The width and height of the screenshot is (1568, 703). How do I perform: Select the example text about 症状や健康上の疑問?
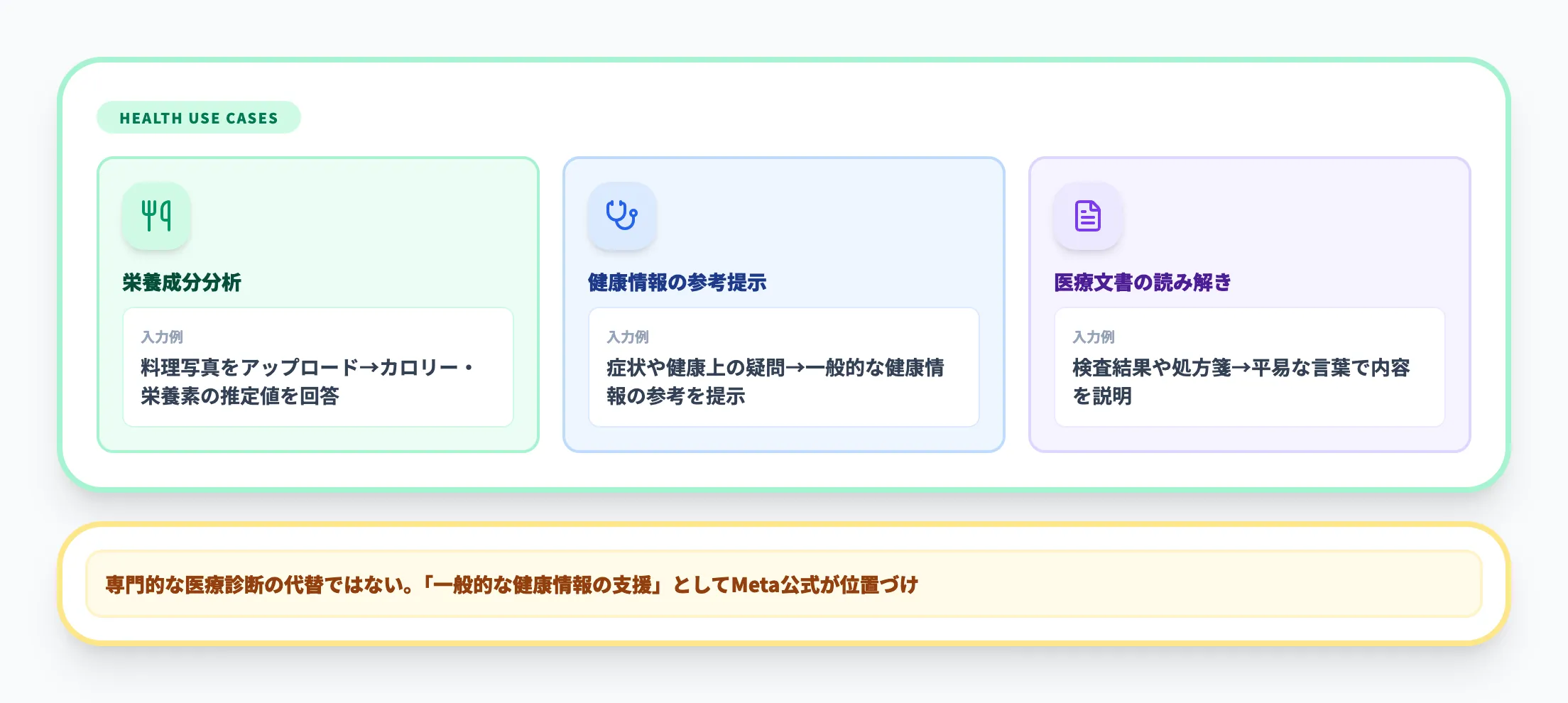click(774, 381)
